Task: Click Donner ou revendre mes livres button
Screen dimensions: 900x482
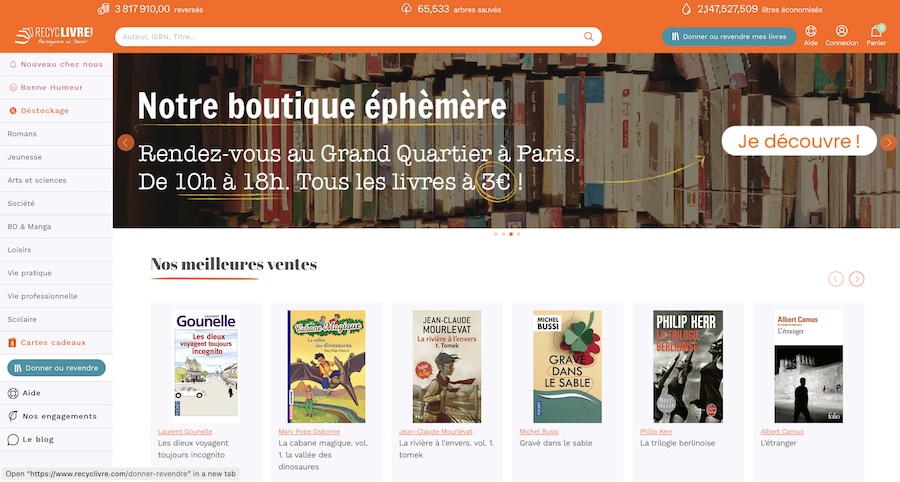Action: 729,36
